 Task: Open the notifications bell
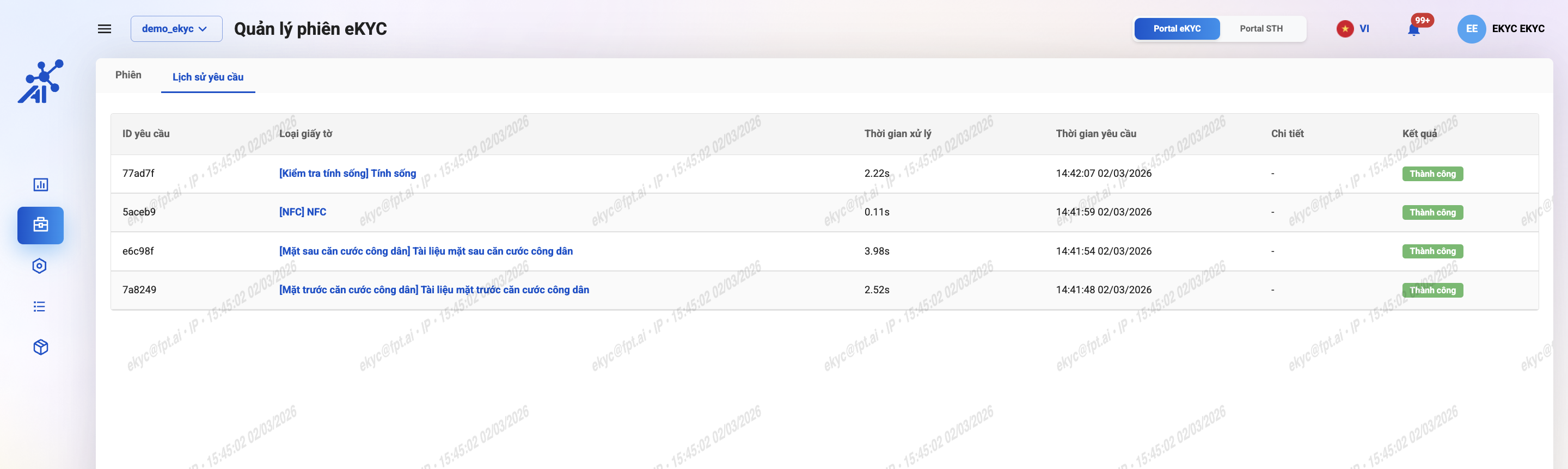click(x=1414, y=29)
